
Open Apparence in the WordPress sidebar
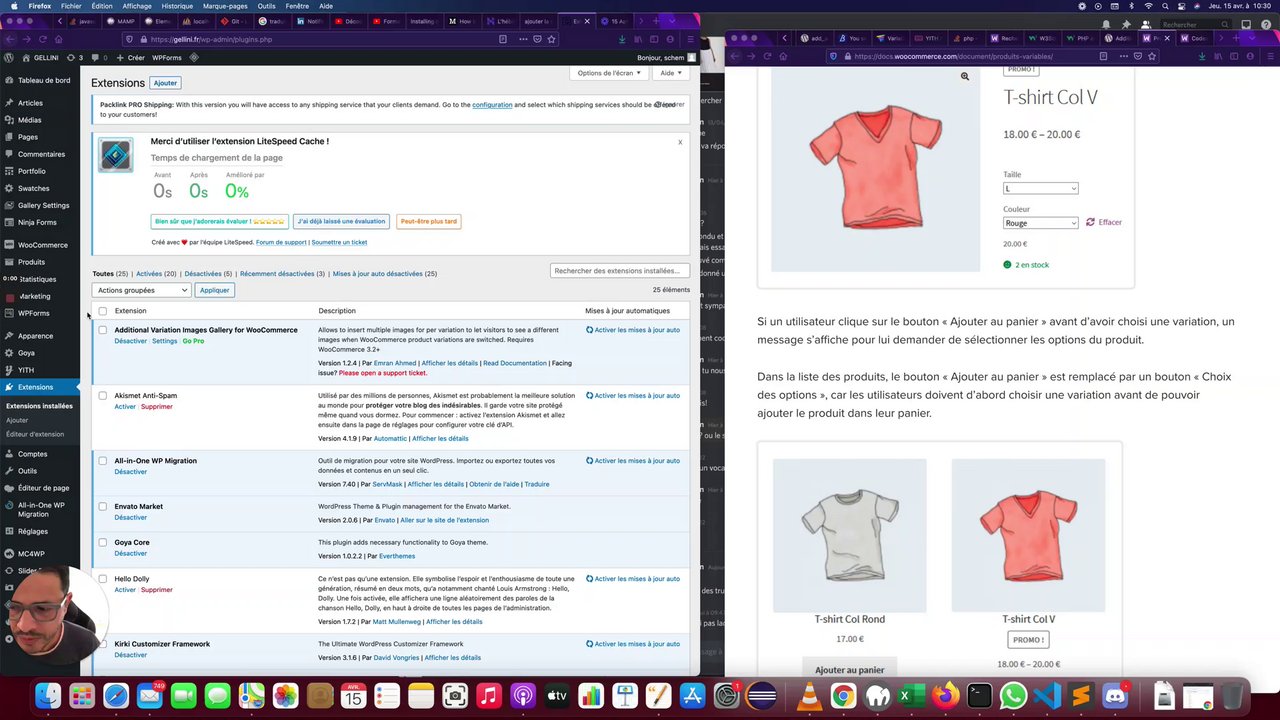click(x=35, y=336)
